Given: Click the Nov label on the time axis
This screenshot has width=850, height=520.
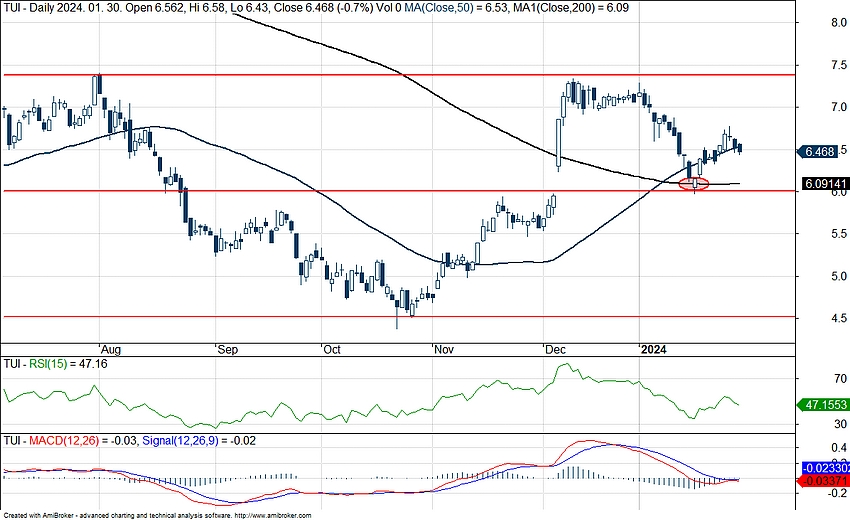Looking at the screenshot, I should pos(444,350).
